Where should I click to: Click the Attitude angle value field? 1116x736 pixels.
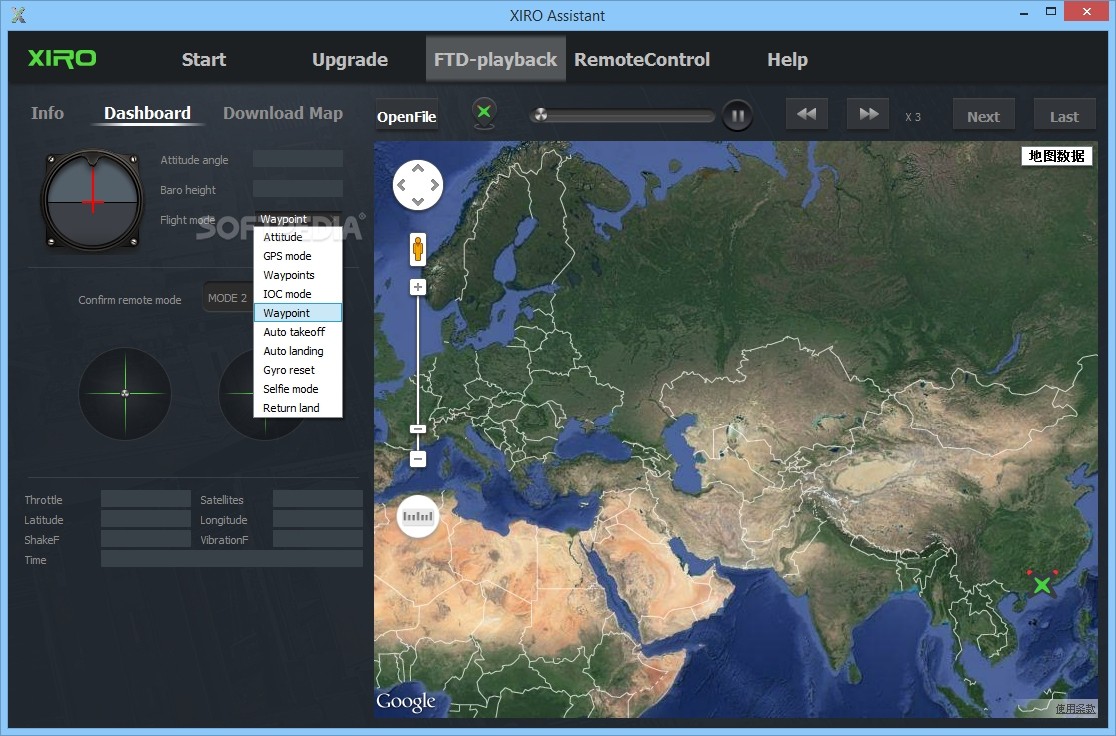pyautogui.click(x=298, y=159)
